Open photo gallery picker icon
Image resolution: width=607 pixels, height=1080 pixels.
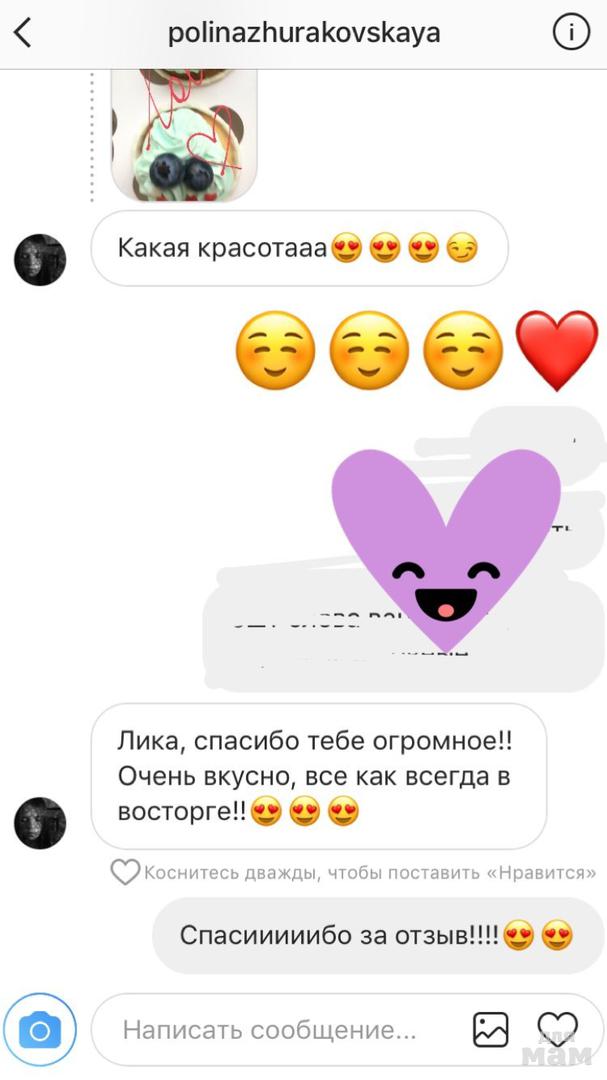point(491,1030)
